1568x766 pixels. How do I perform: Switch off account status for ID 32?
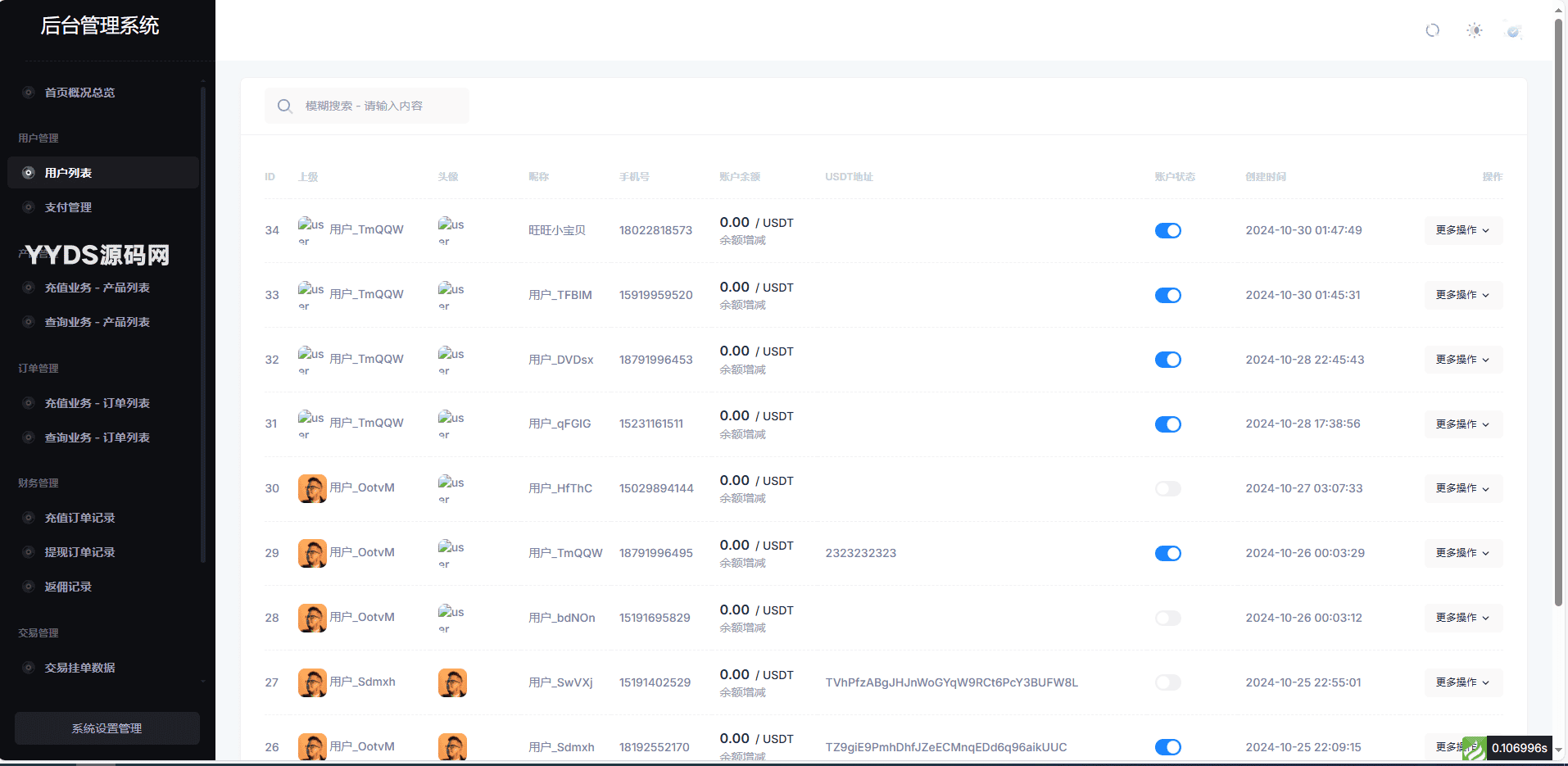coord(1168,360)
